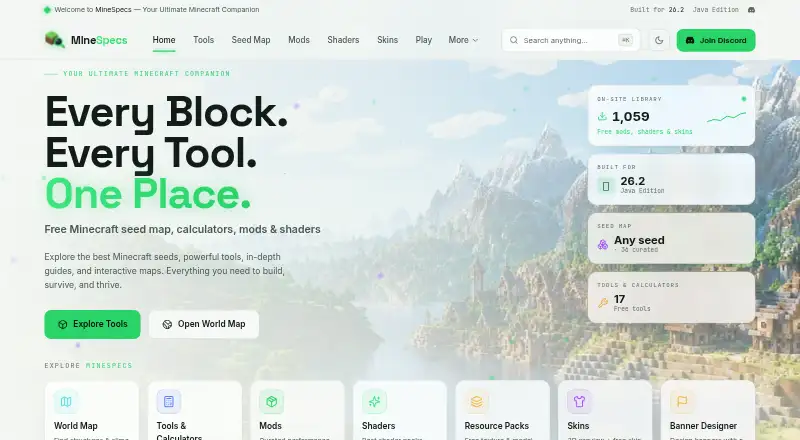Click the World Map card icon
This screenshot has width=800, height=440.
66,402
